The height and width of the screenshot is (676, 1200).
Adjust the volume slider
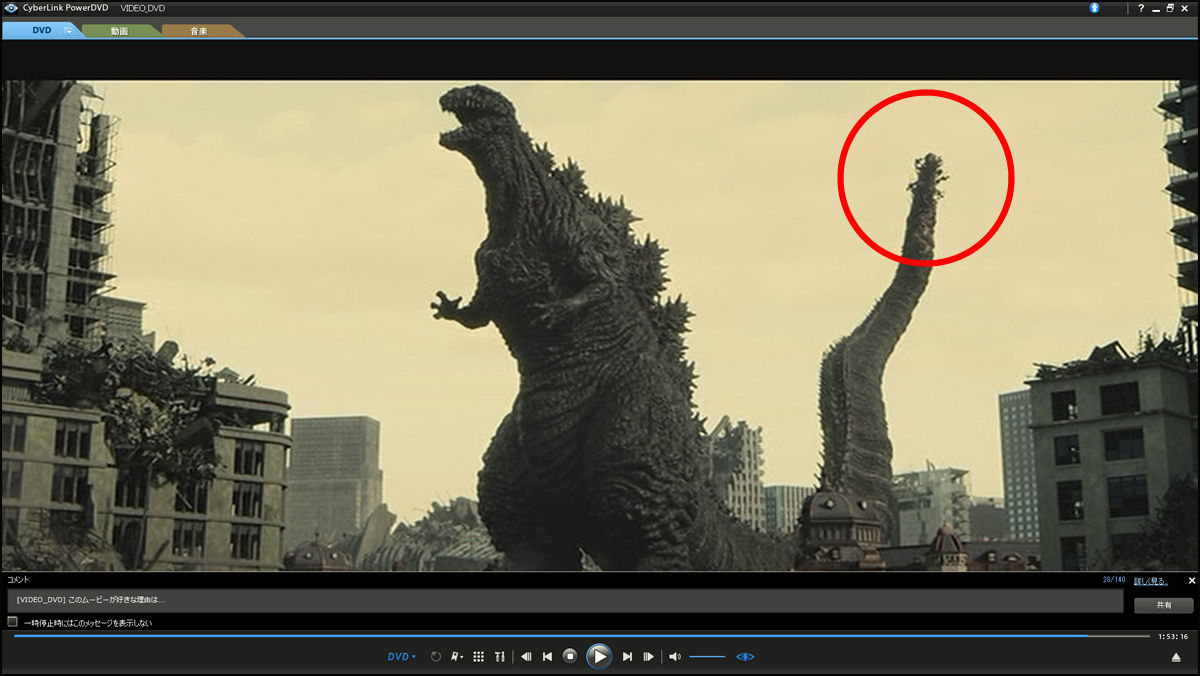click(x=707, y=656)
